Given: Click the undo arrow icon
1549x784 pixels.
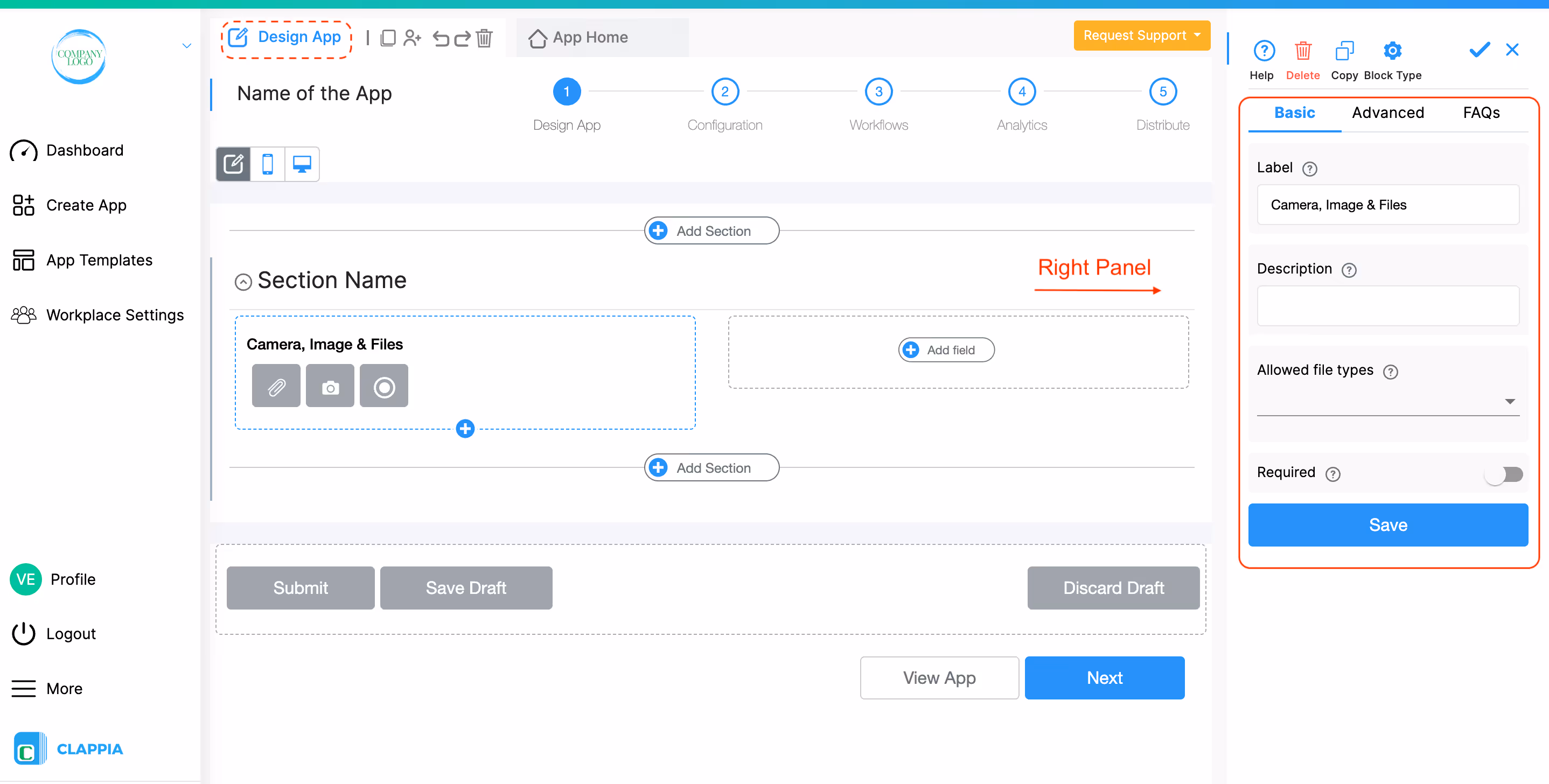Looking at the screenshot, I should (x=441, y=38).
